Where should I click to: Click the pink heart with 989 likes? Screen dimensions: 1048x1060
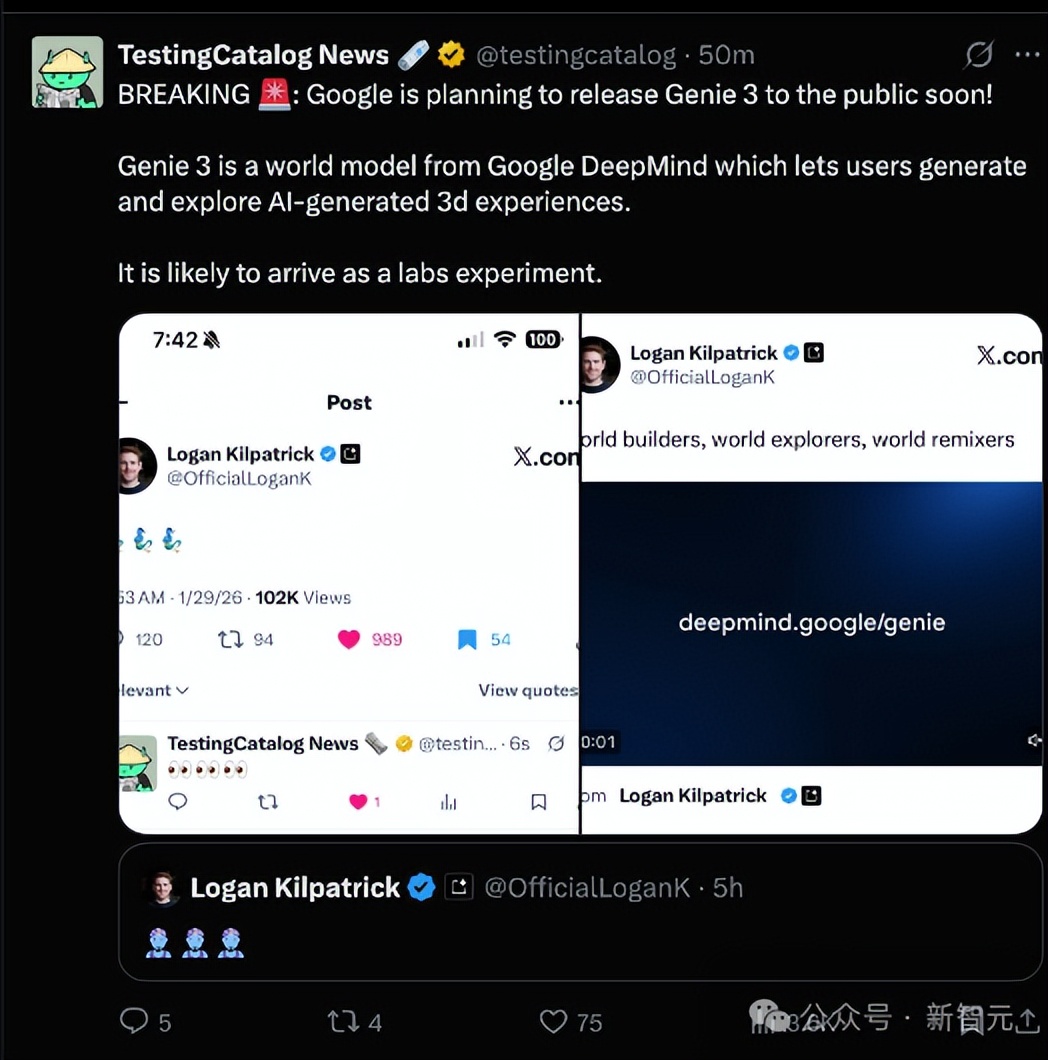[x=349, y=640]
